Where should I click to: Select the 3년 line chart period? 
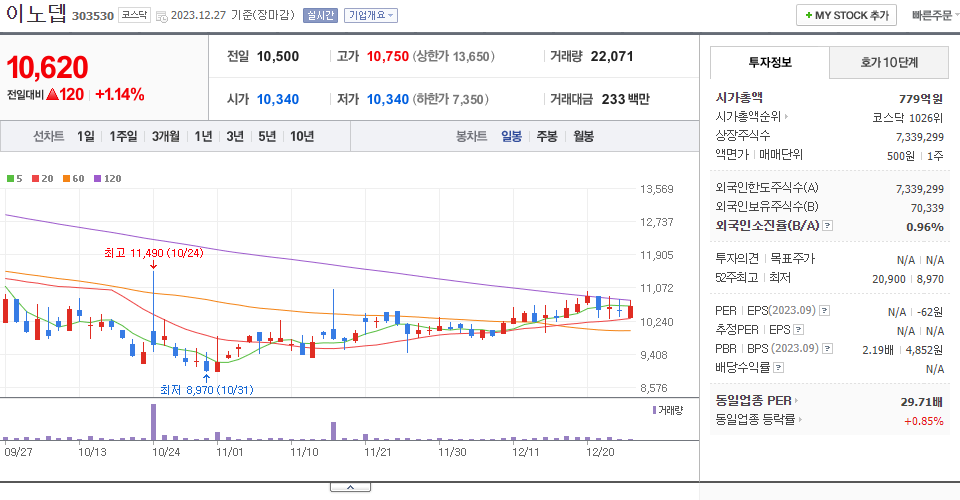[x=235, y=136]
